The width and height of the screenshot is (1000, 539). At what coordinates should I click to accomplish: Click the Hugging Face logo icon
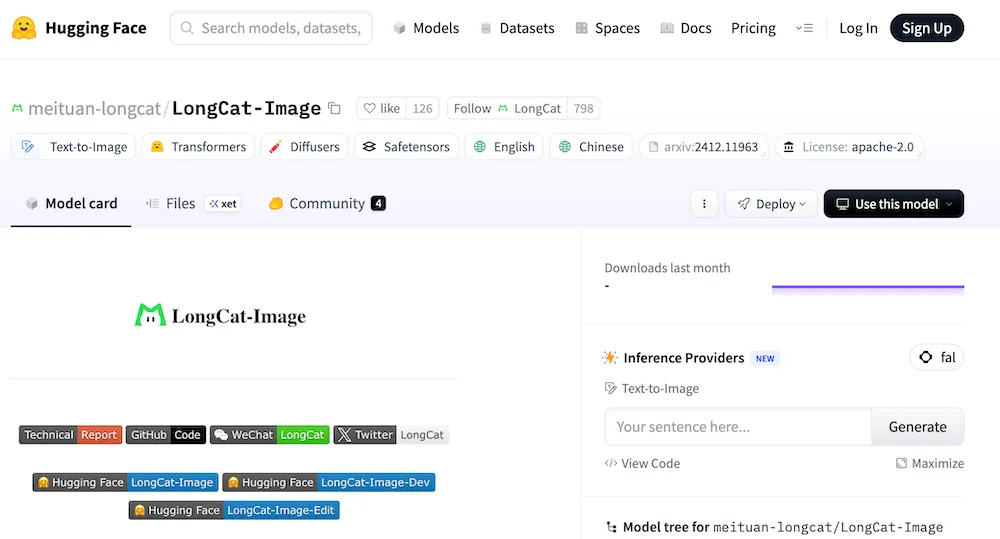click(25, 28)
